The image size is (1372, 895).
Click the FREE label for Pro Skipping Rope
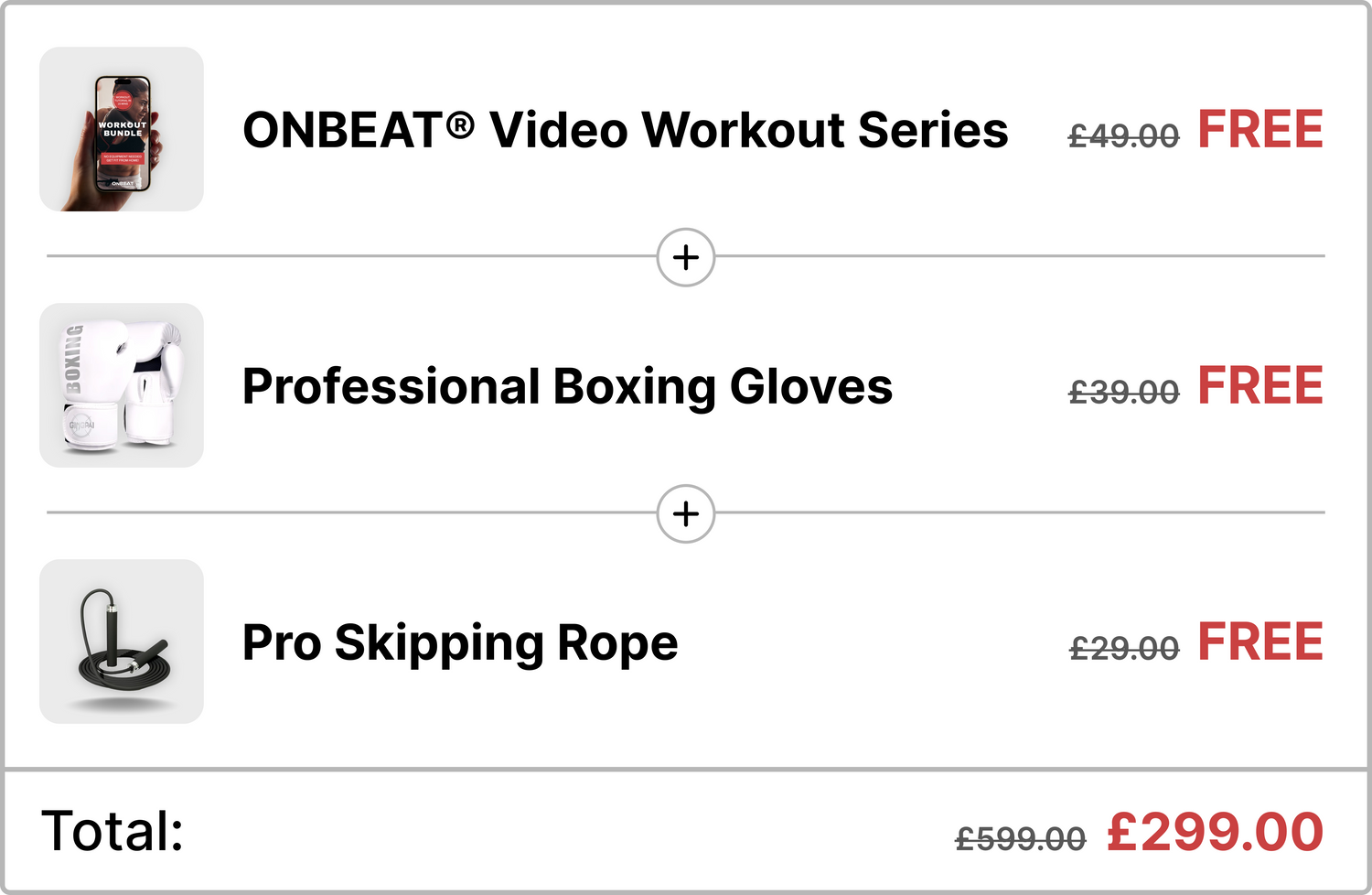tap(1260, 642)
